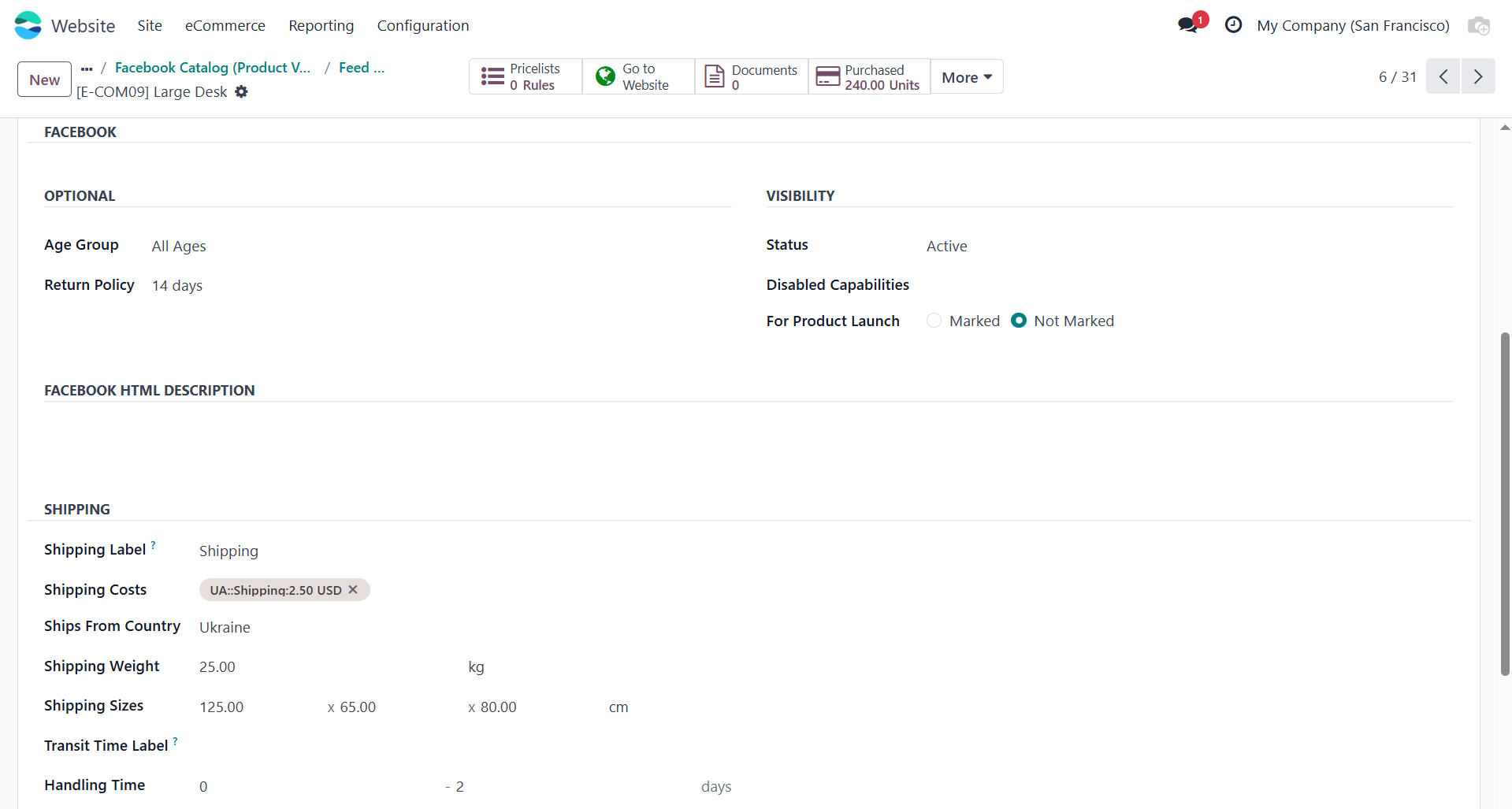
Task: Open the Age Group dropdown
Action: click(441, 246)
